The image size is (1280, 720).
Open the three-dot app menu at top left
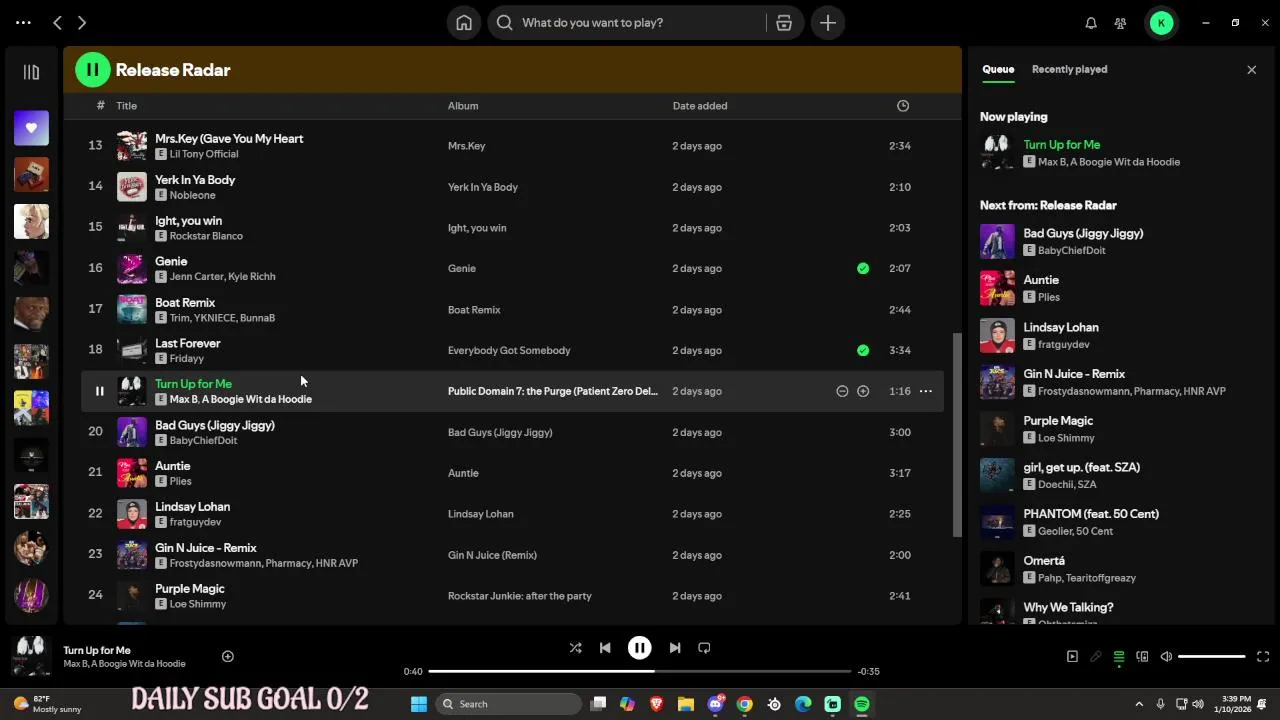tap(23, 22)
